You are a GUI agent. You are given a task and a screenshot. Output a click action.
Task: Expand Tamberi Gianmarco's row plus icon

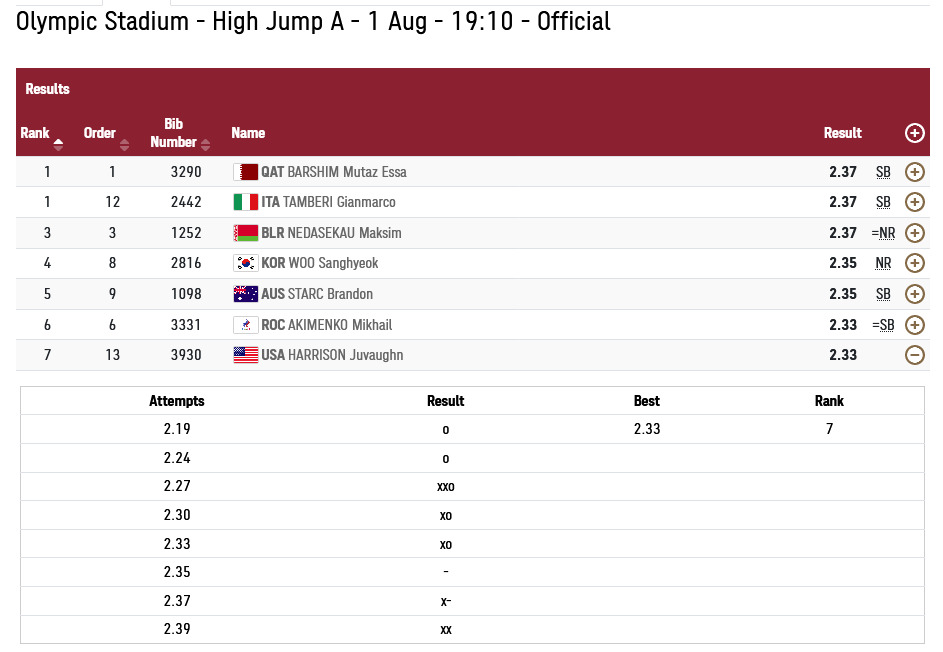(914, 202)
